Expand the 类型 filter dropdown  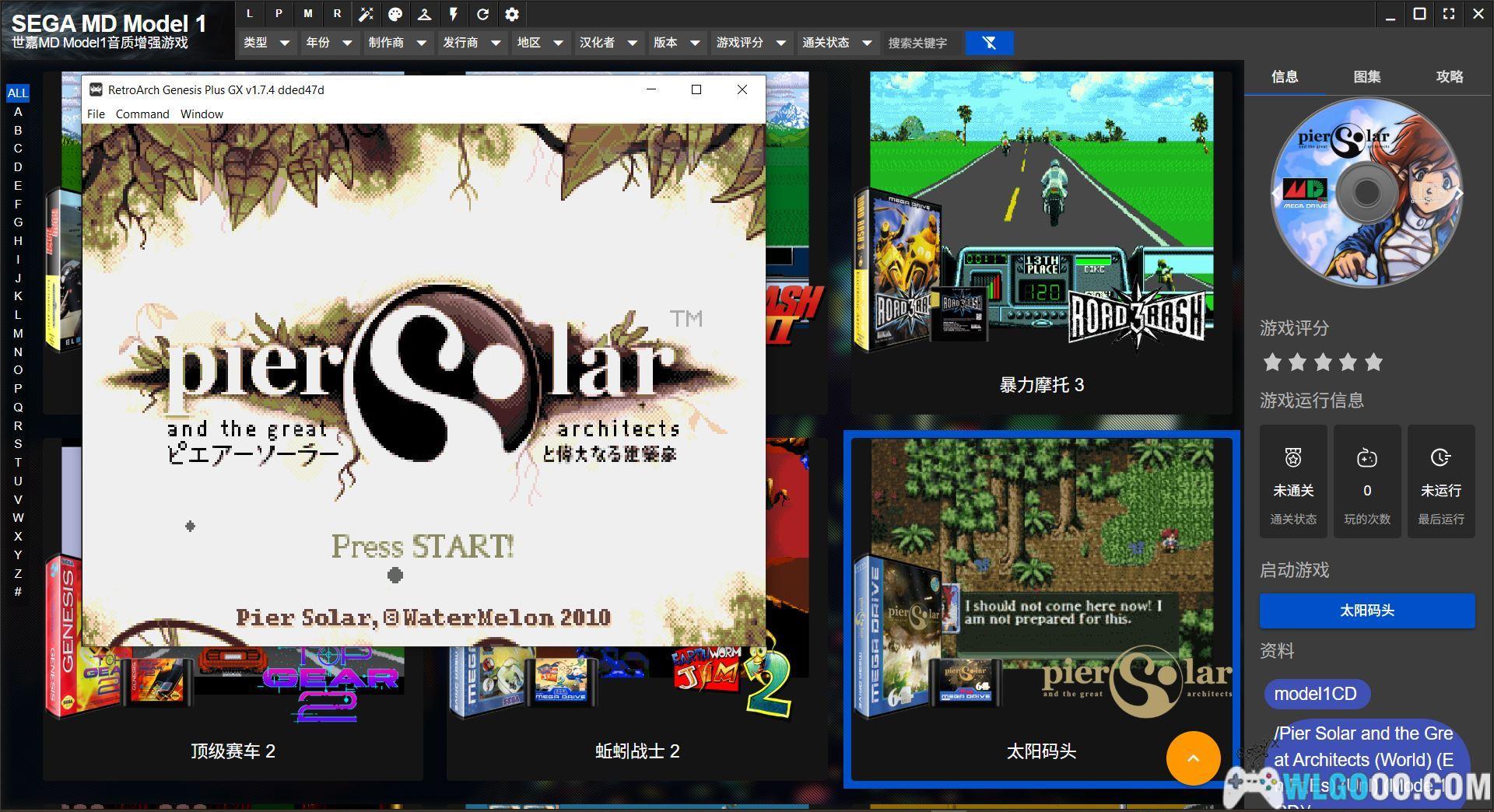(266, 43)
